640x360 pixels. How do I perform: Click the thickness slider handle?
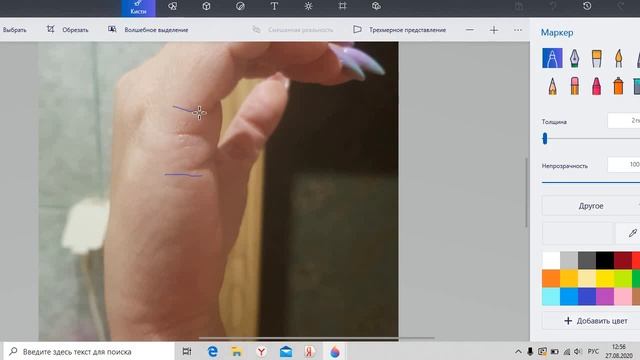[x=544, y=139]
